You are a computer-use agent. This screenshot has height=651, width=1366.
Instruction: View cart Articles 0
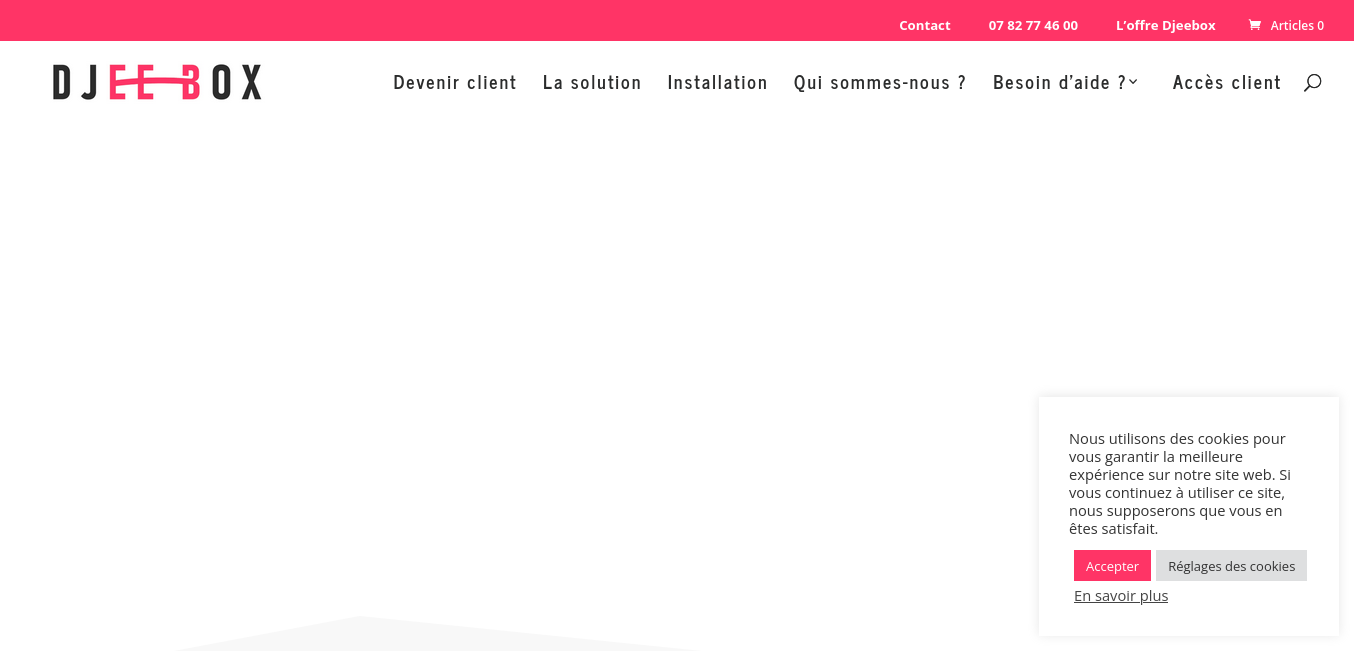tap(1286, 25)
